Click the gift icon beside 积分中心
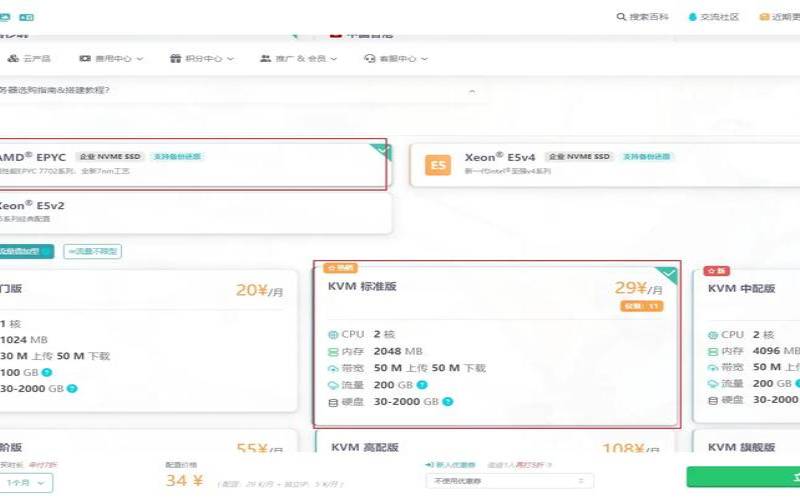 [x=176, y=59]
